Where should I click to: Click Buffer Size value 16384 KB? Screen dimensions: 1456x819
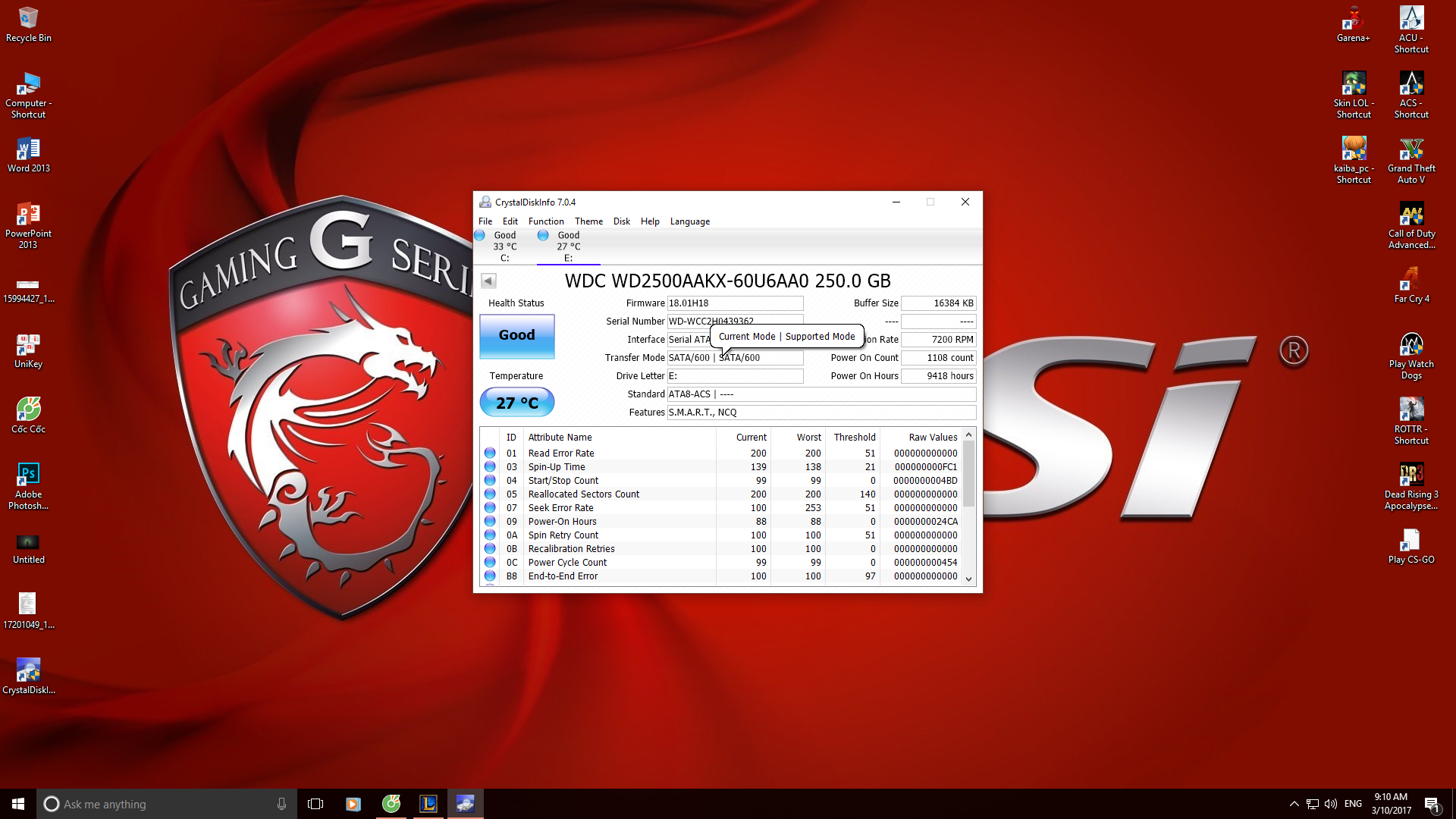(938, 303)
